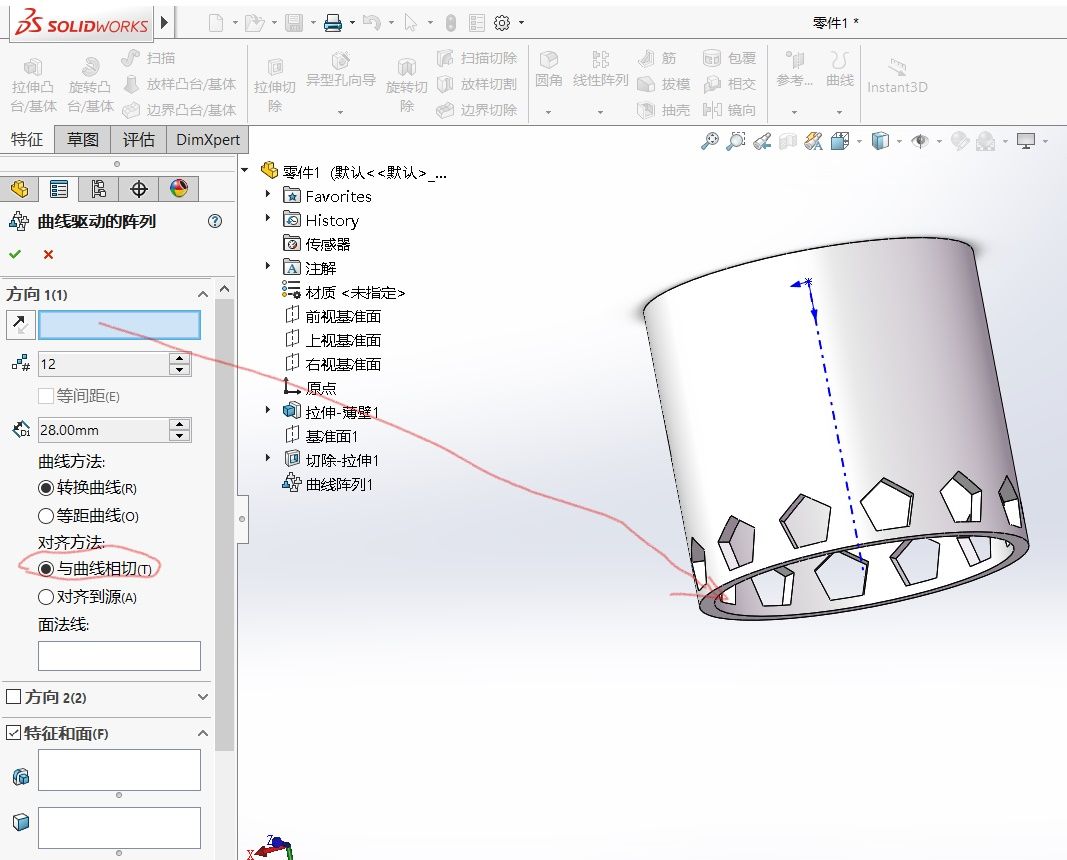Collapse the 零件1 root tree node
Image resolution: width=1067 pixels, height=860 pixels.
245,169
